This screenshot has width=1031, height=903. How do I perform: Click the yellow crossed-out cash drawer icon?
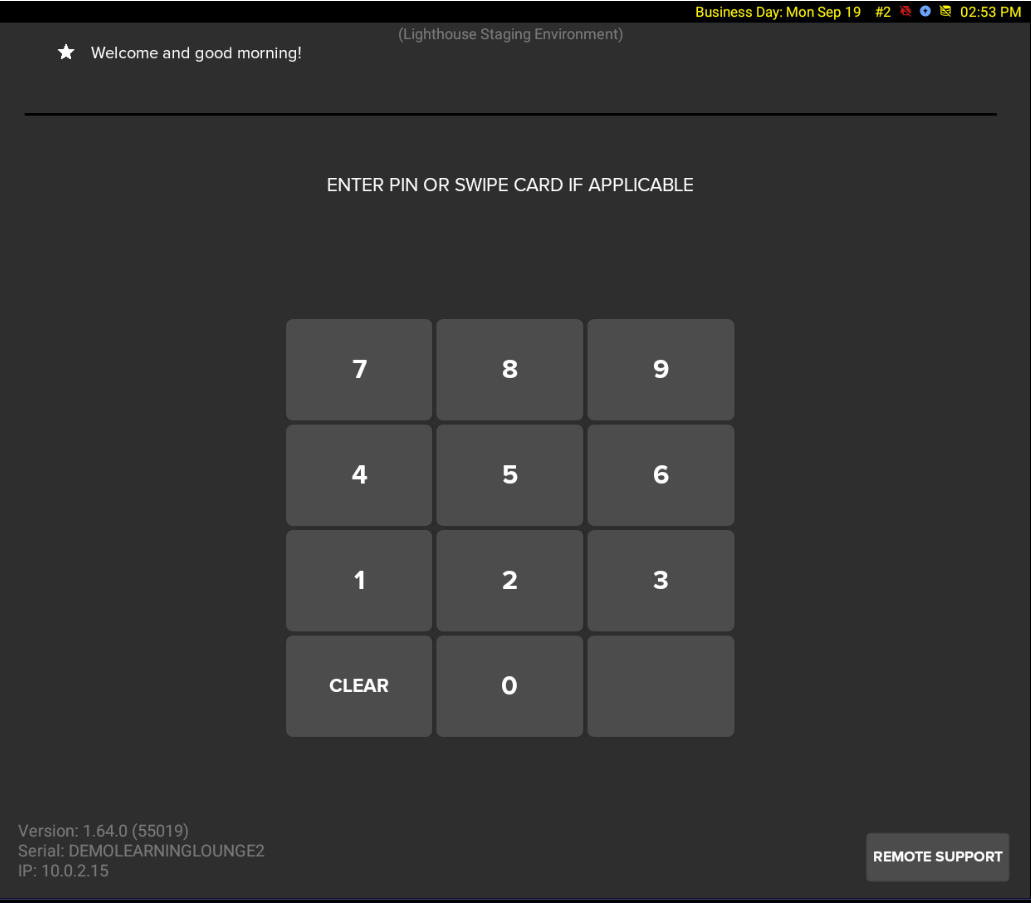click(x=945, y=11)
